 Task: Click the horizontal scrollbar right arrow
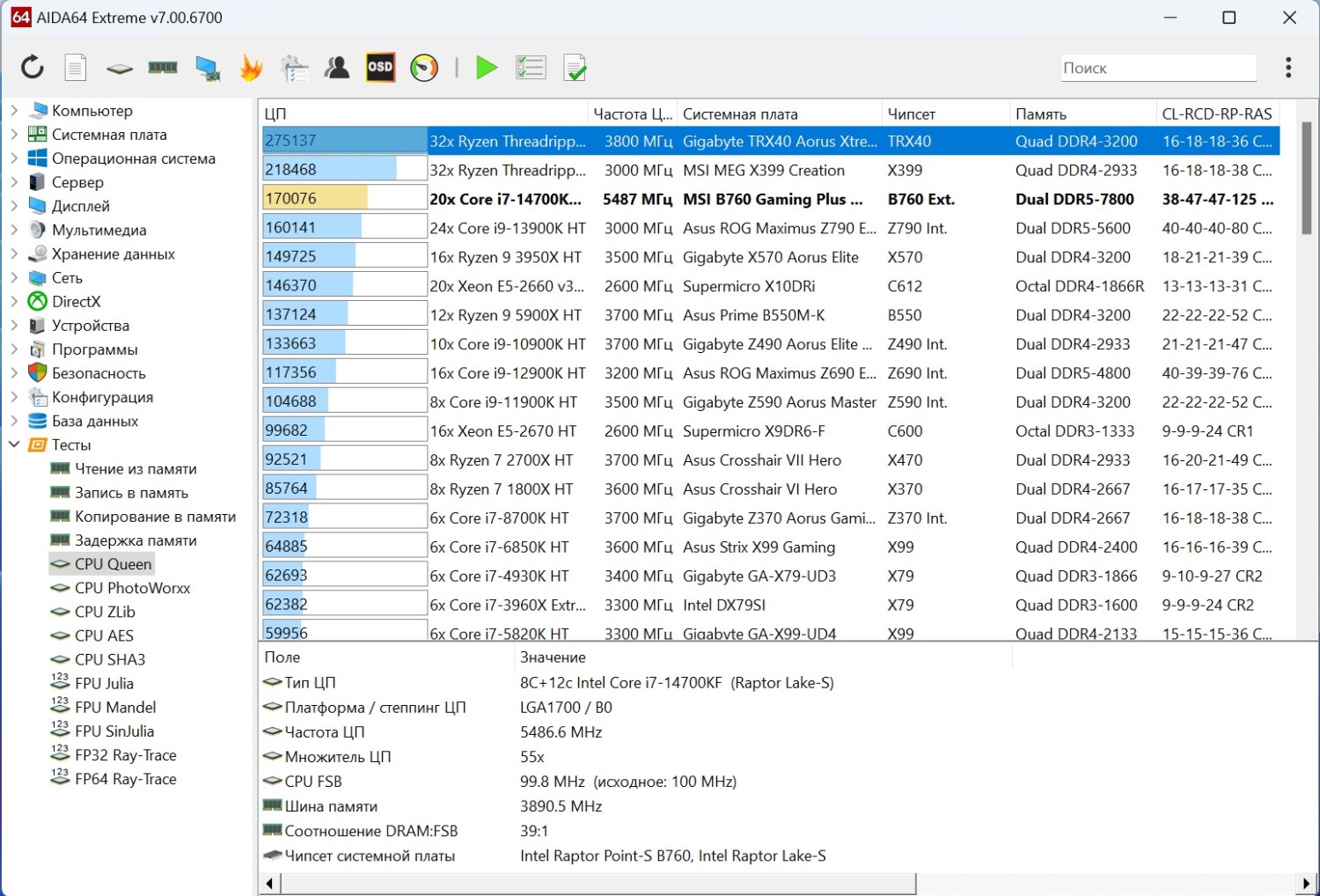click(x=1307, y=883)
